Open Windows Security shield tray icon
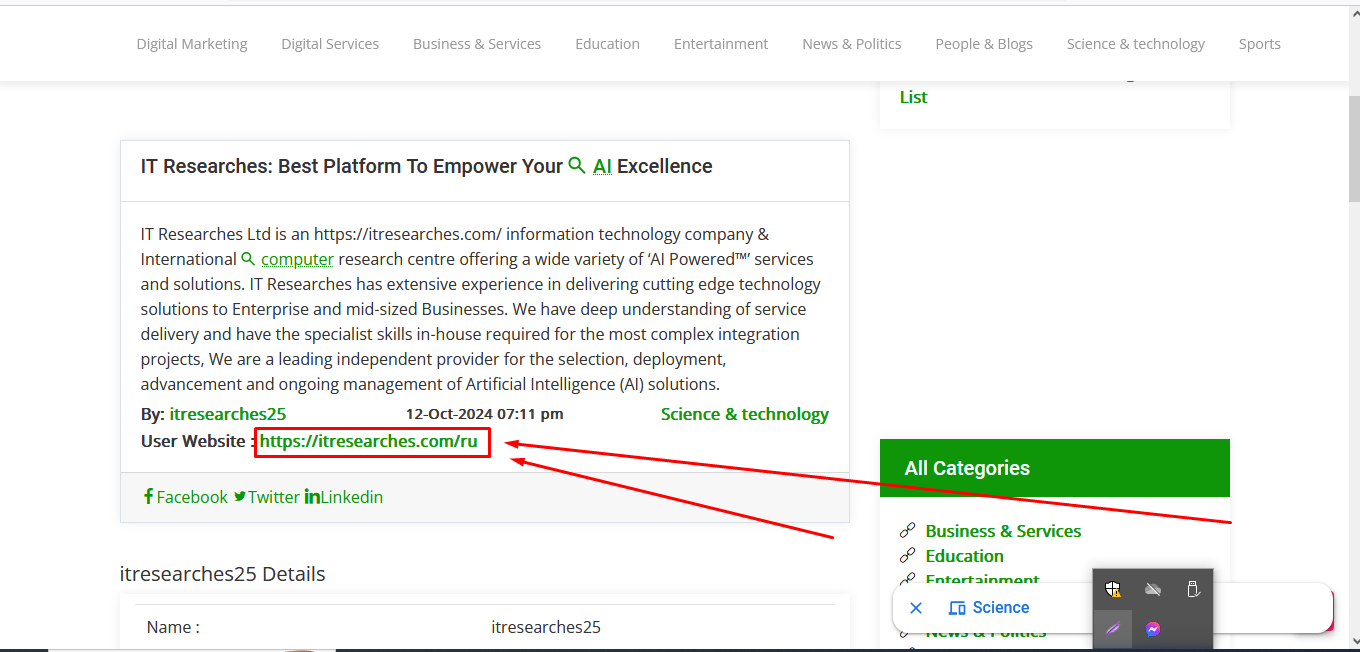Image resolution: width=1360 pixels, height=652 pixels. tap(1113, 590)
